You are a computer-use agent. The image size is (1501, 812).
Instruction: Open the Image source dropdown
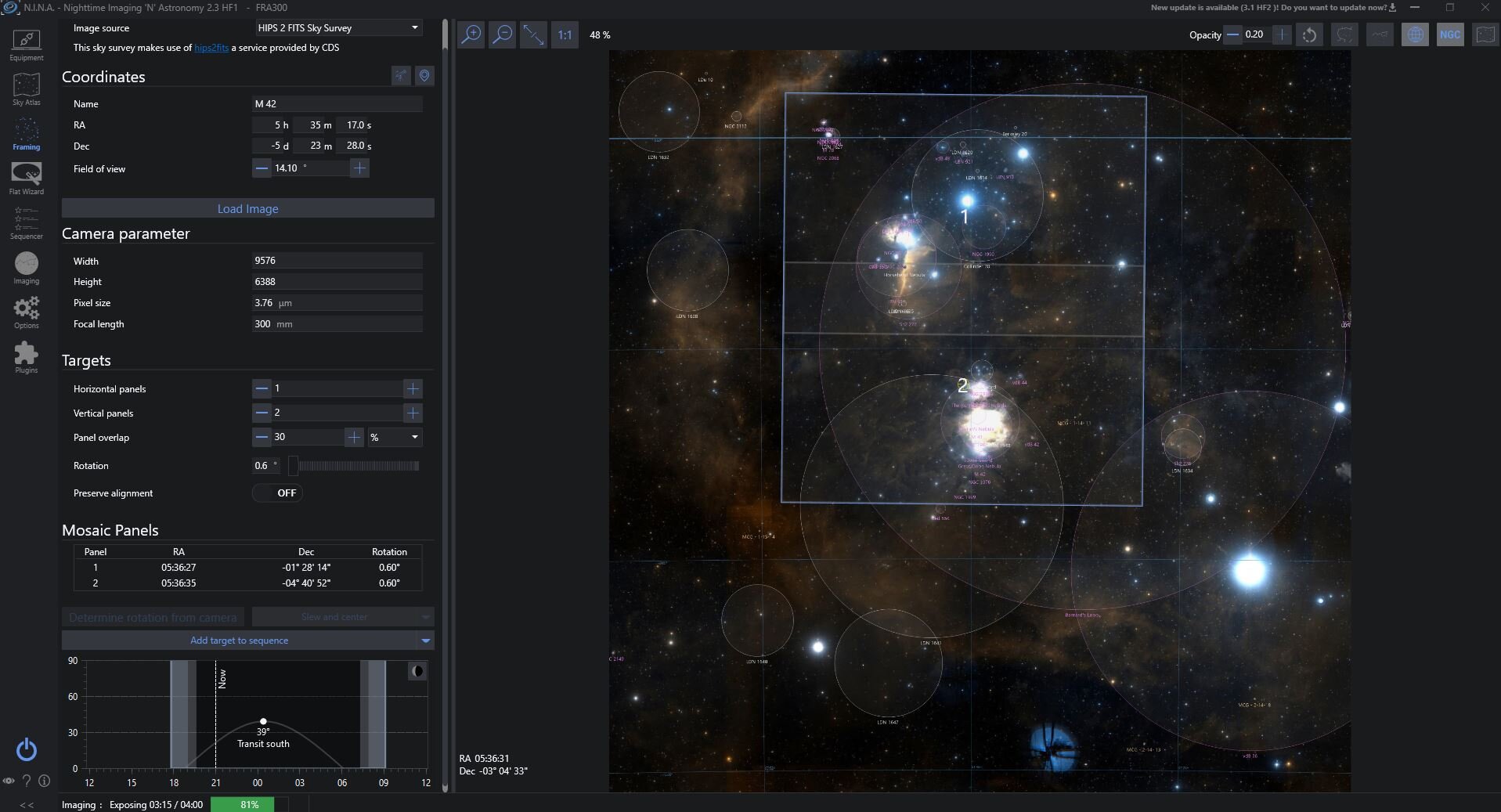(x=338, y=27)
